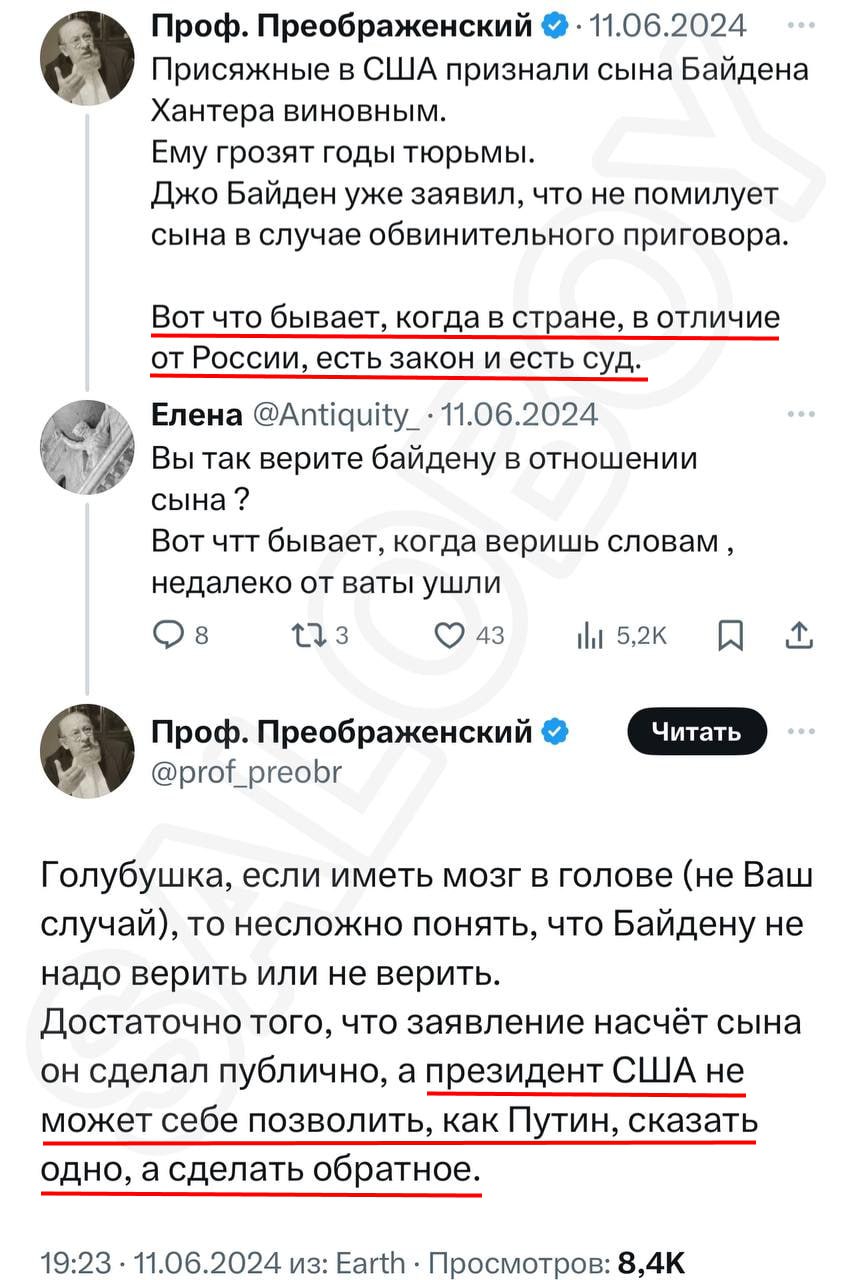Like Елена's reply with heart icon
Viewport: 858px width, 1280px height.
453,634
